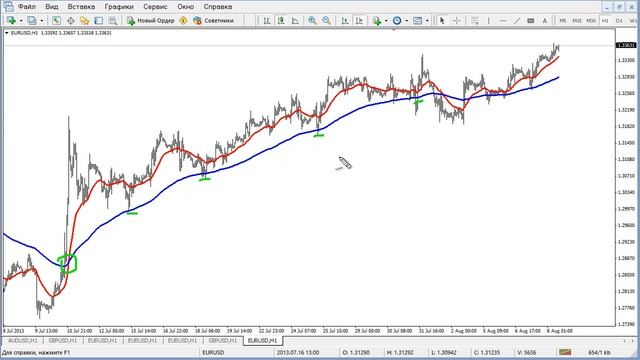The height and width of the screenshot is (360, 640).
Task: Open the Справка menu
Action: 218,7
